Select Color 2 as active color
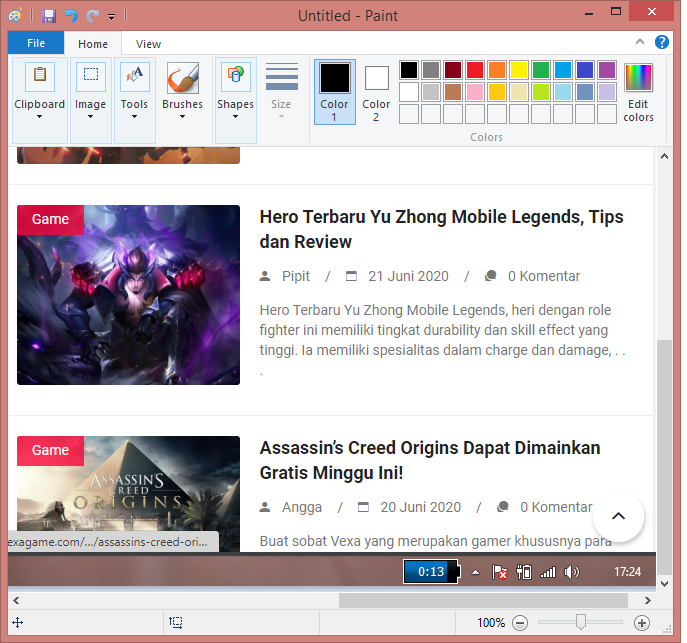687x643 pixels. point(376,91)
